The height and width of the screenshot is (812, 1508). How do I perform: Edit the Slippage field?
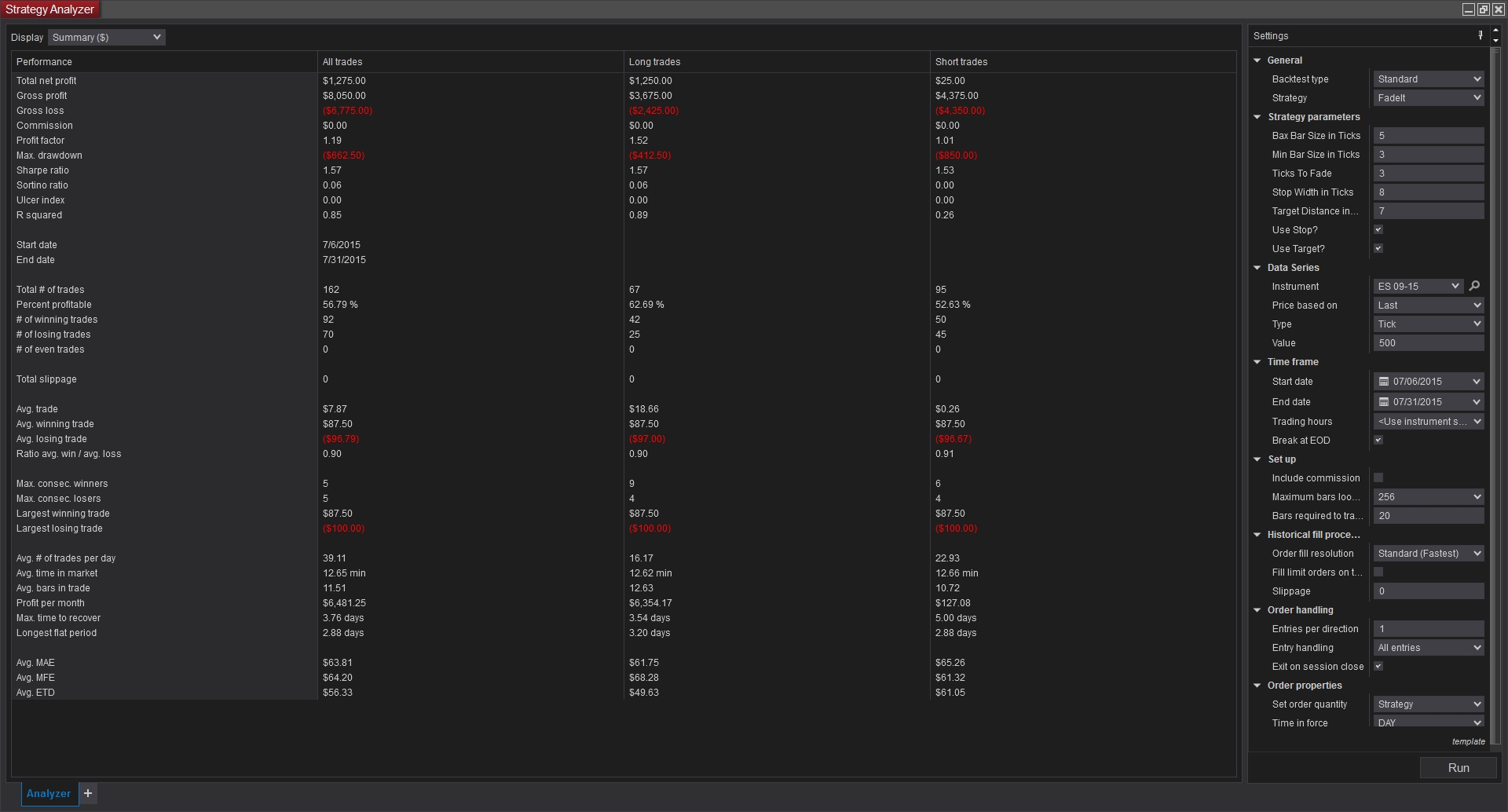(x=1429, y=591)
